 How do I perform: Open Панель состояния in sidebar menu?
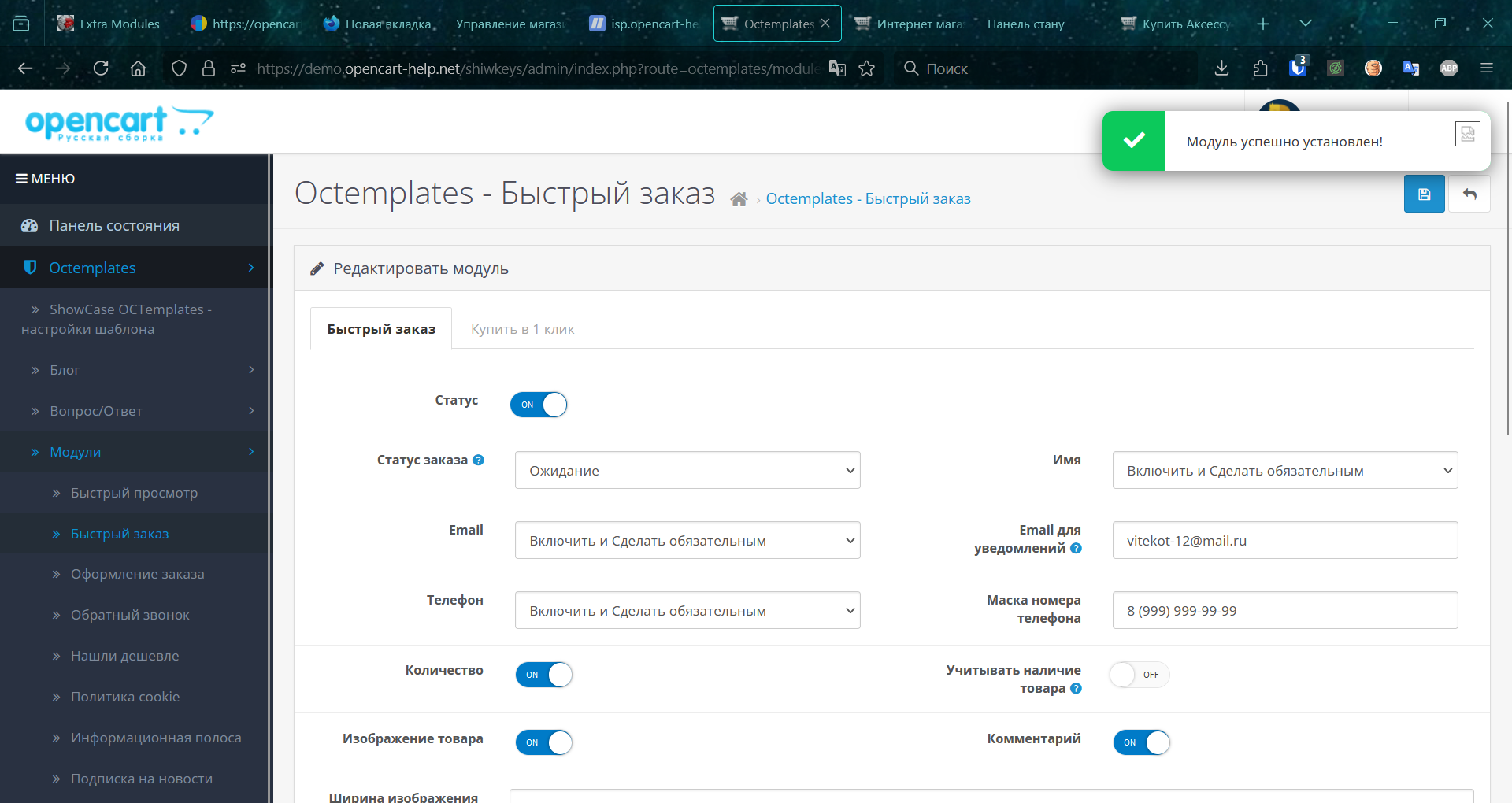(x=114, y=226)
